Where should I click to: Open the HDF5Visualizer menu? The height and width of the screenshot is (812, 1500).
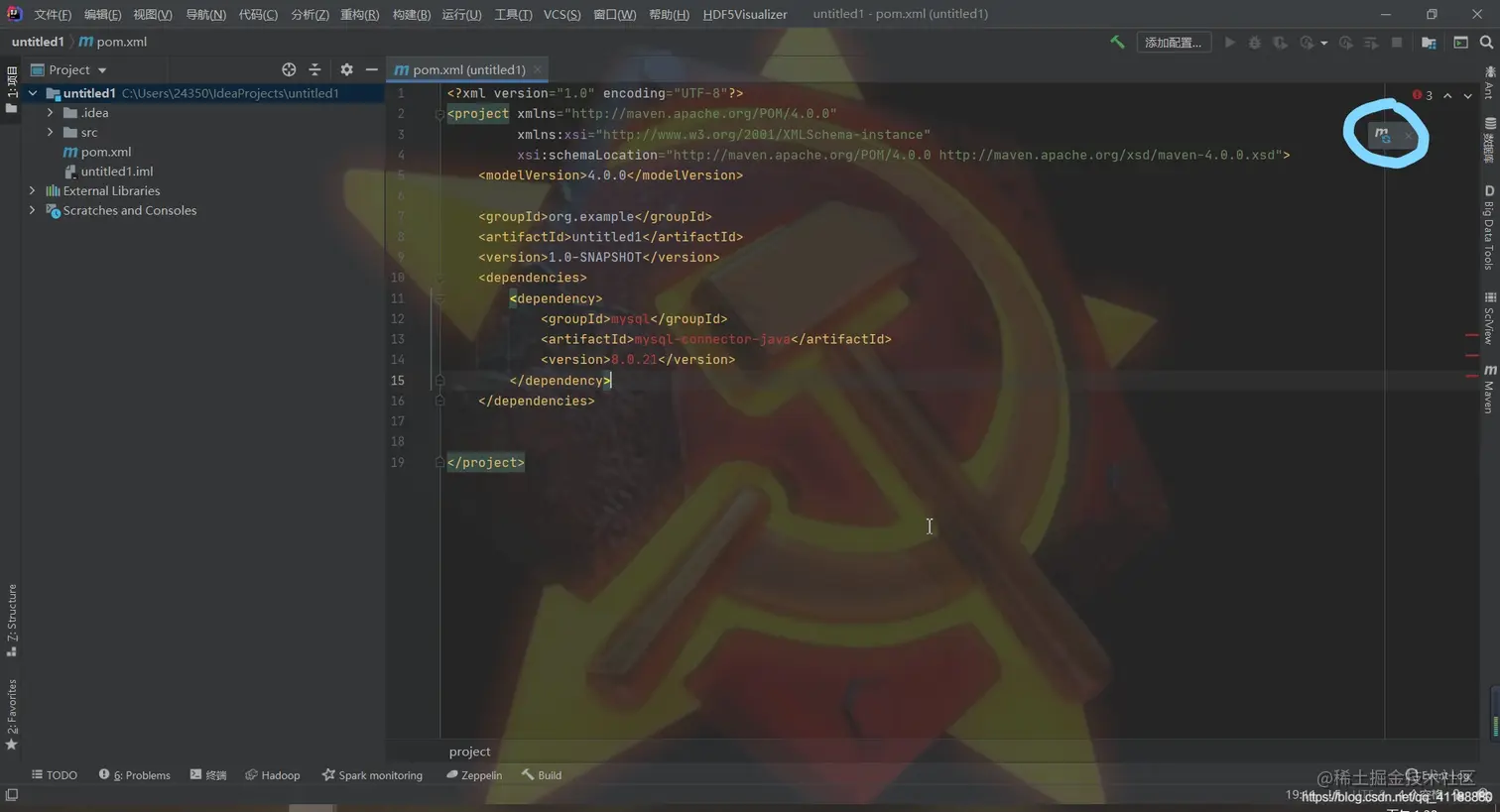pyautogui.click(x=745, y=14)
